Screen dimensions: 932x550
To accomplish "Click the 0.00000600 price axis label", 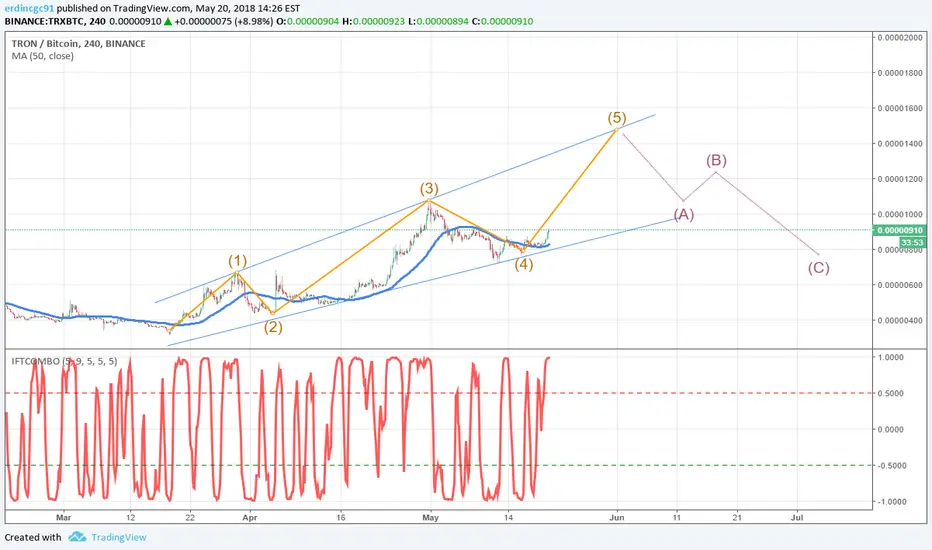I will point(900,285).
